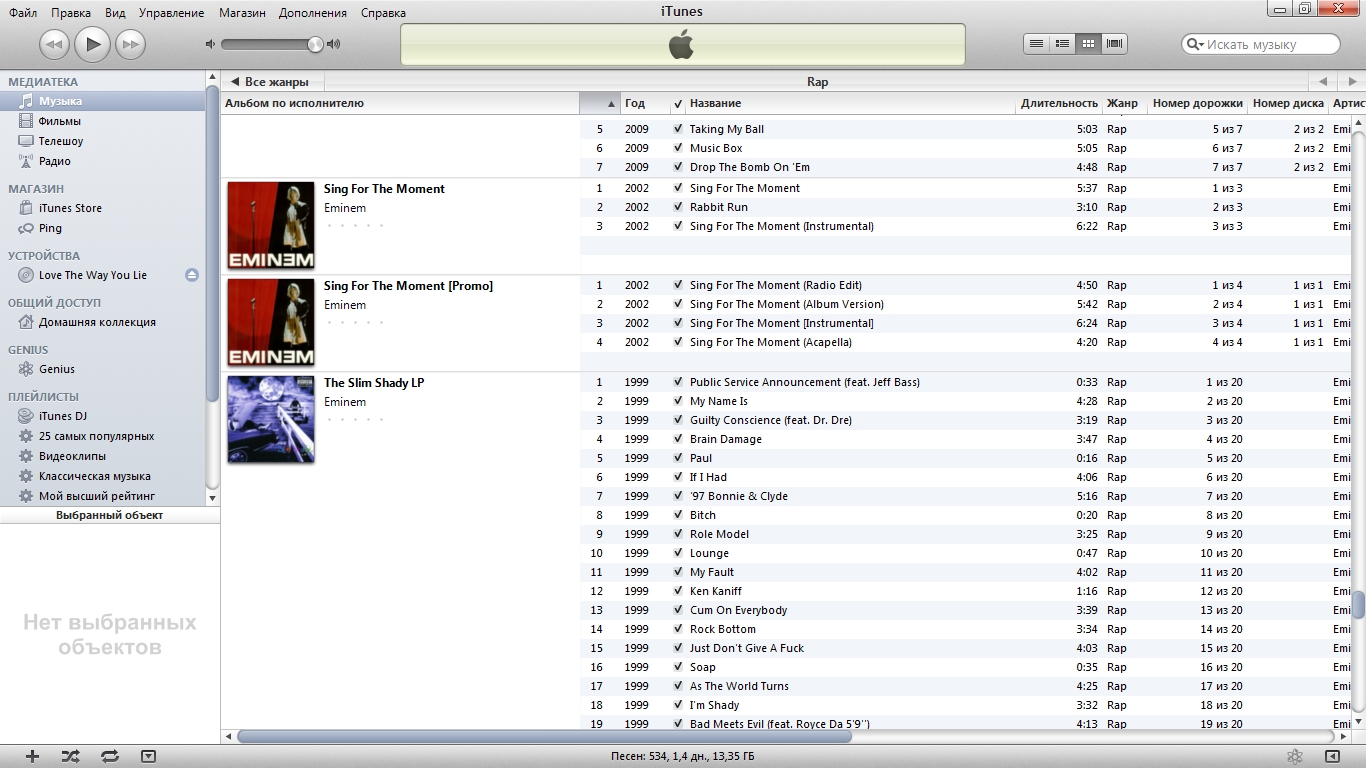Uncheck Rabbit Run track checkbox
The height and width of the screenshot is (768, 1366).
(x=678, y=207)
